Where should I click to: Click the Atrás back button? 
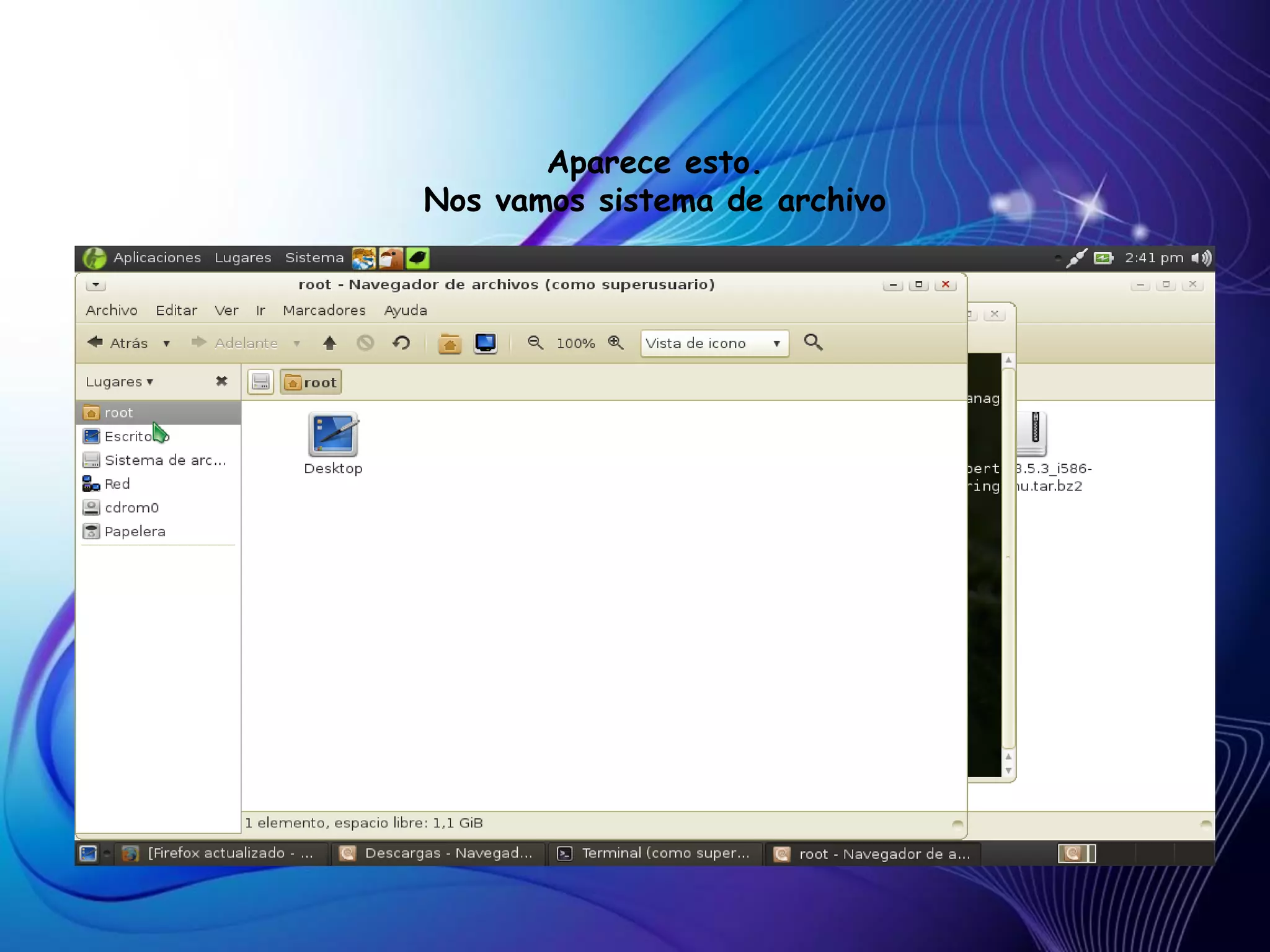[118, 343]
